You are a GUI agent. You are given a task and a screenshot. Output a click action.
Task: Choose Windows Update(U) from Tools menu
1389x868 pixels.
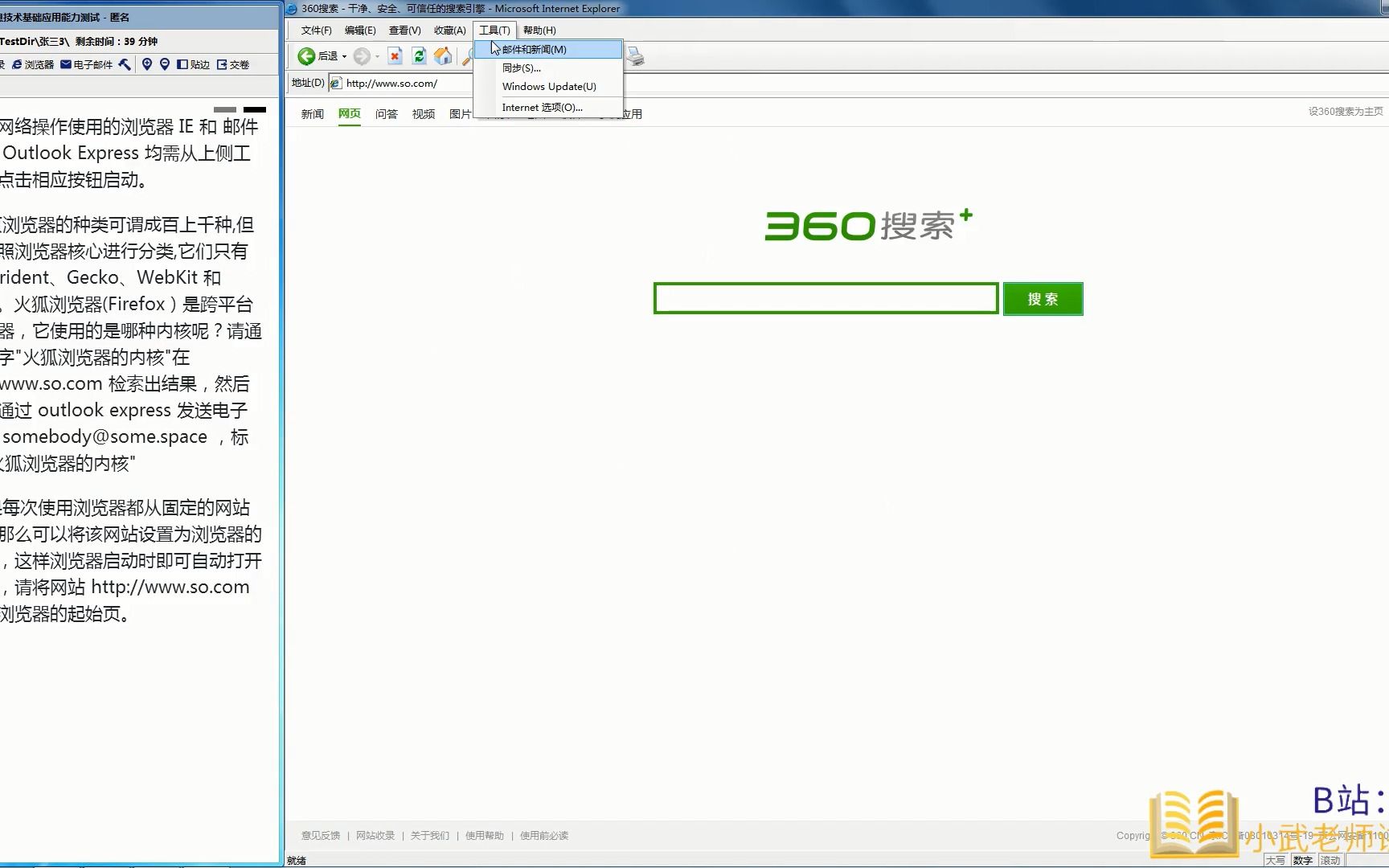[x=548, y=87]
